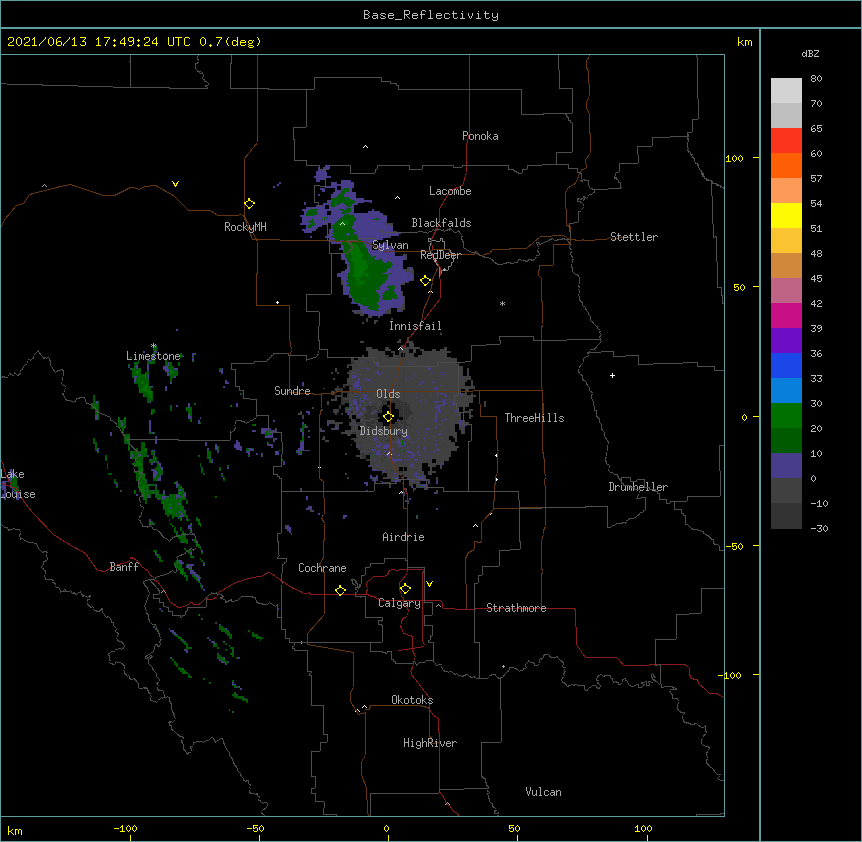Screen dimensions: 862x842
Task: Click the yellow diamond marker above the Calgary label
Action: [x=405, y=589]
